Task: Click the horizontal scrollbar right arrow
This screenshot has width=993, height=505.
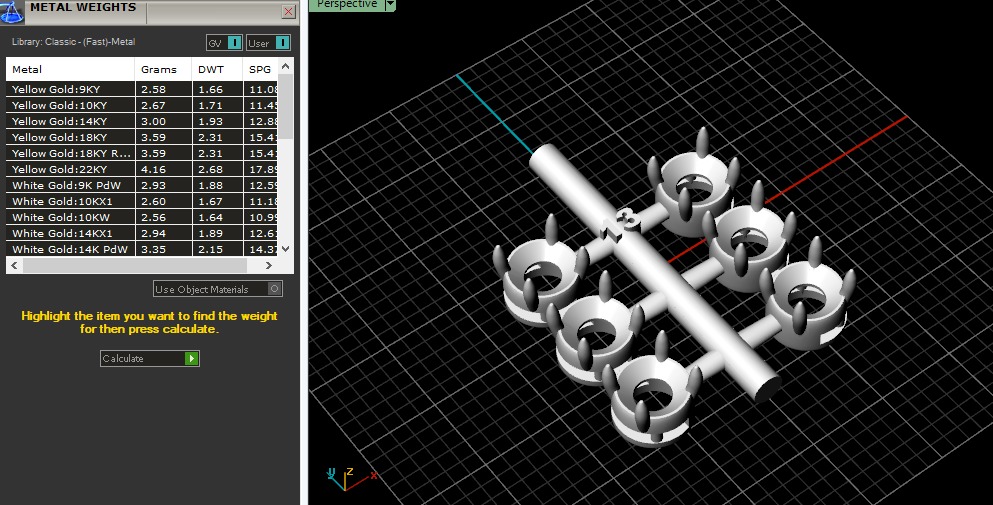Action: click(x=269, y=265)
